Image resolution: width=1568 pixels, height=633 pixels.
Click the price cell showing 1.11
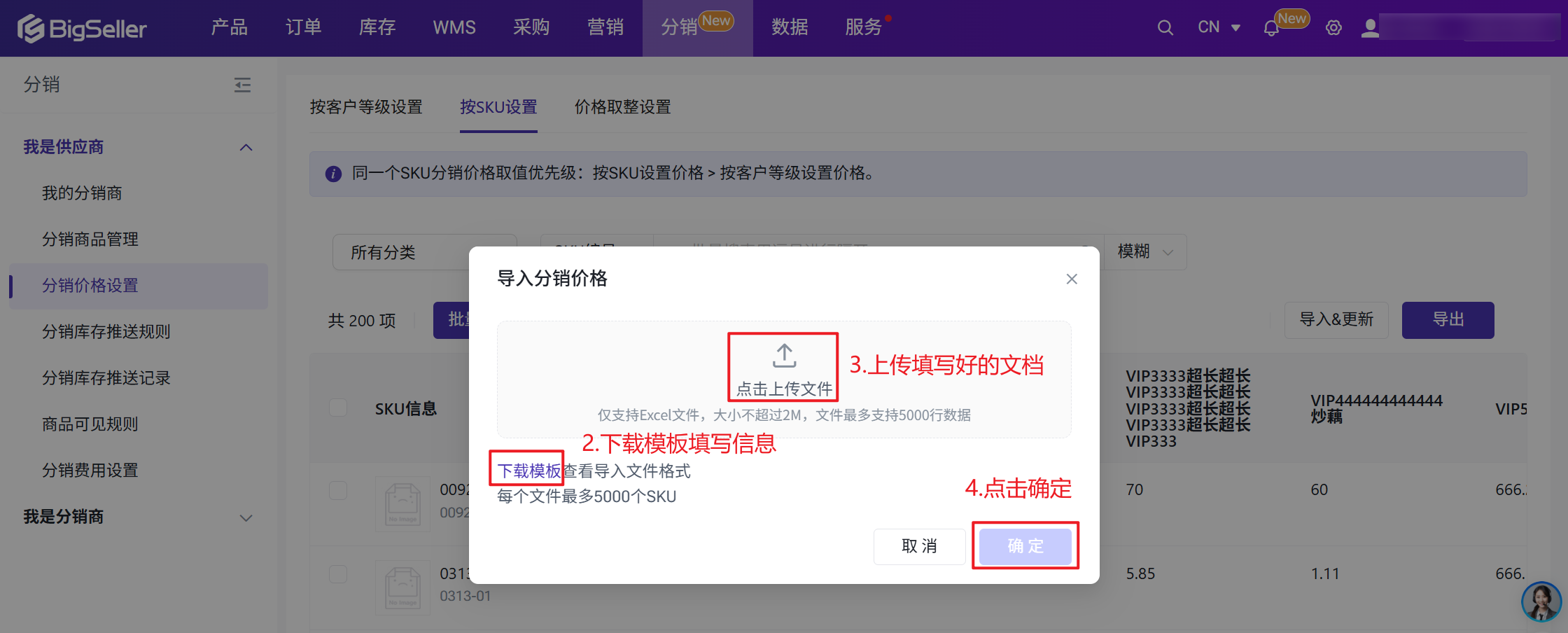(1325, 574)
